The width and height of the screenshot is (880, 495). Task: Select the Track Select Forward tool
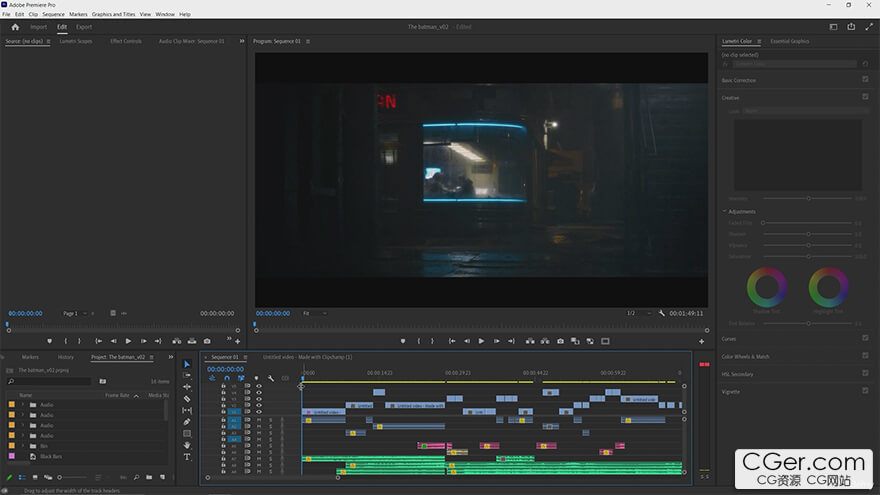coord(187,375)
